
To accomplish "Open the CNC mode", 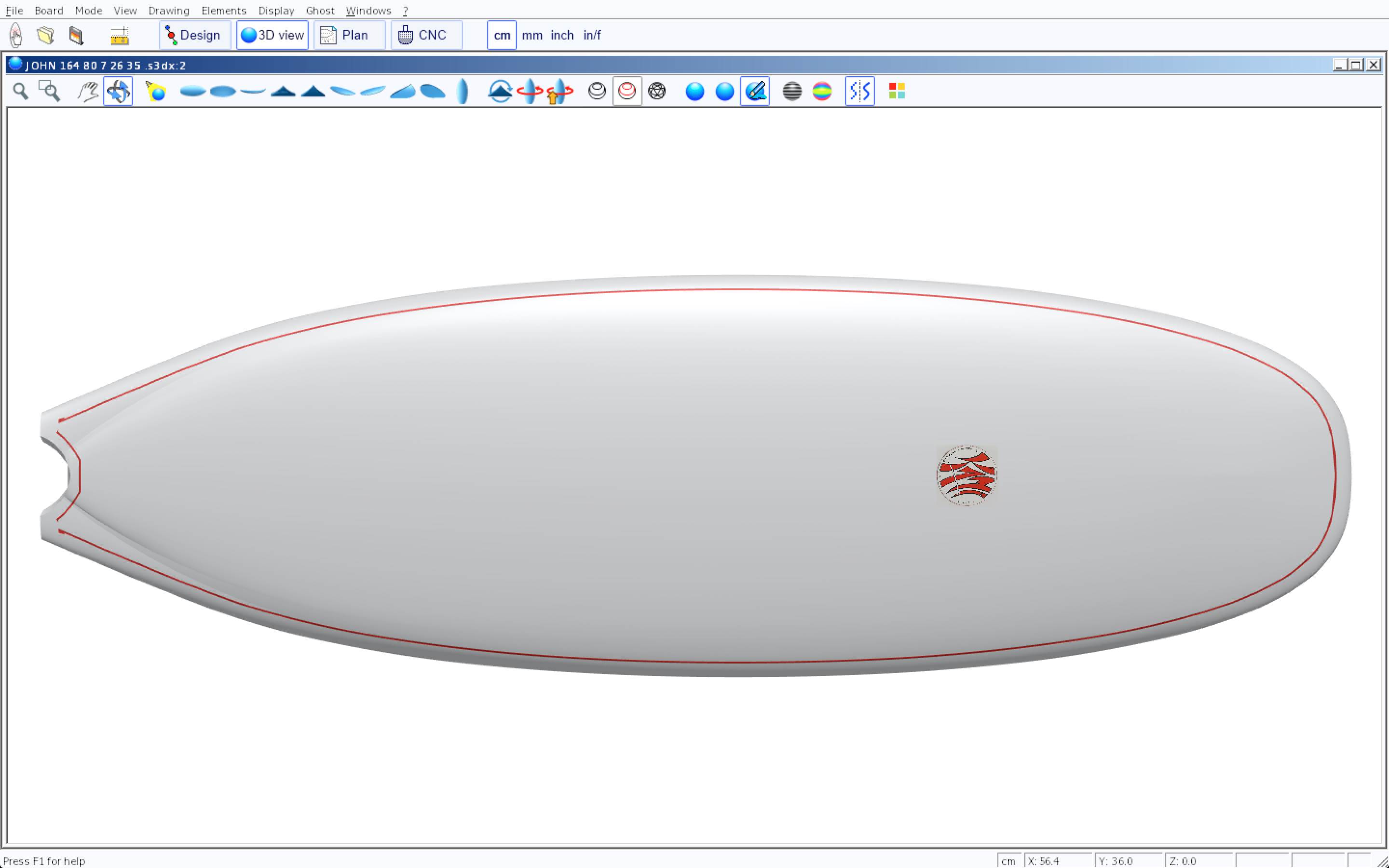I will pyautogui.click(x=426, y=35).
